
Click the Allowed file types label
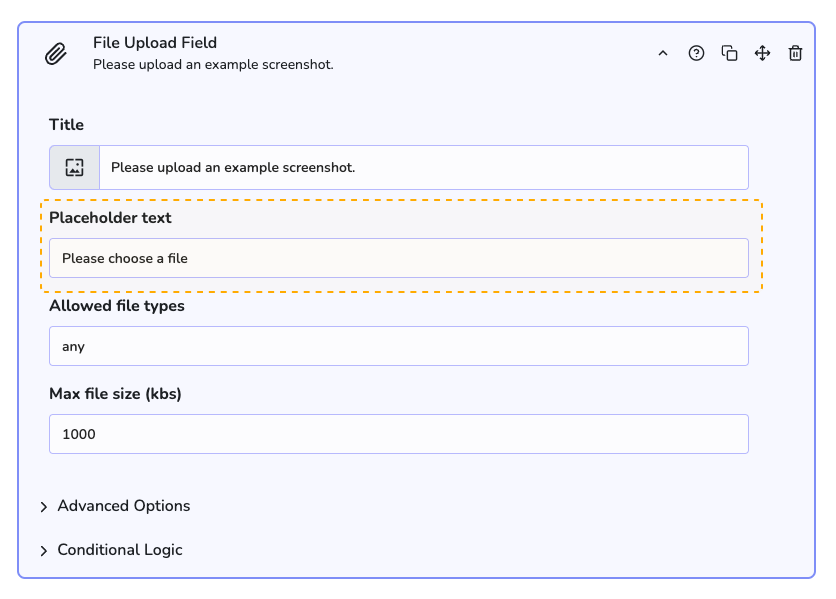[x=117, y=306]
